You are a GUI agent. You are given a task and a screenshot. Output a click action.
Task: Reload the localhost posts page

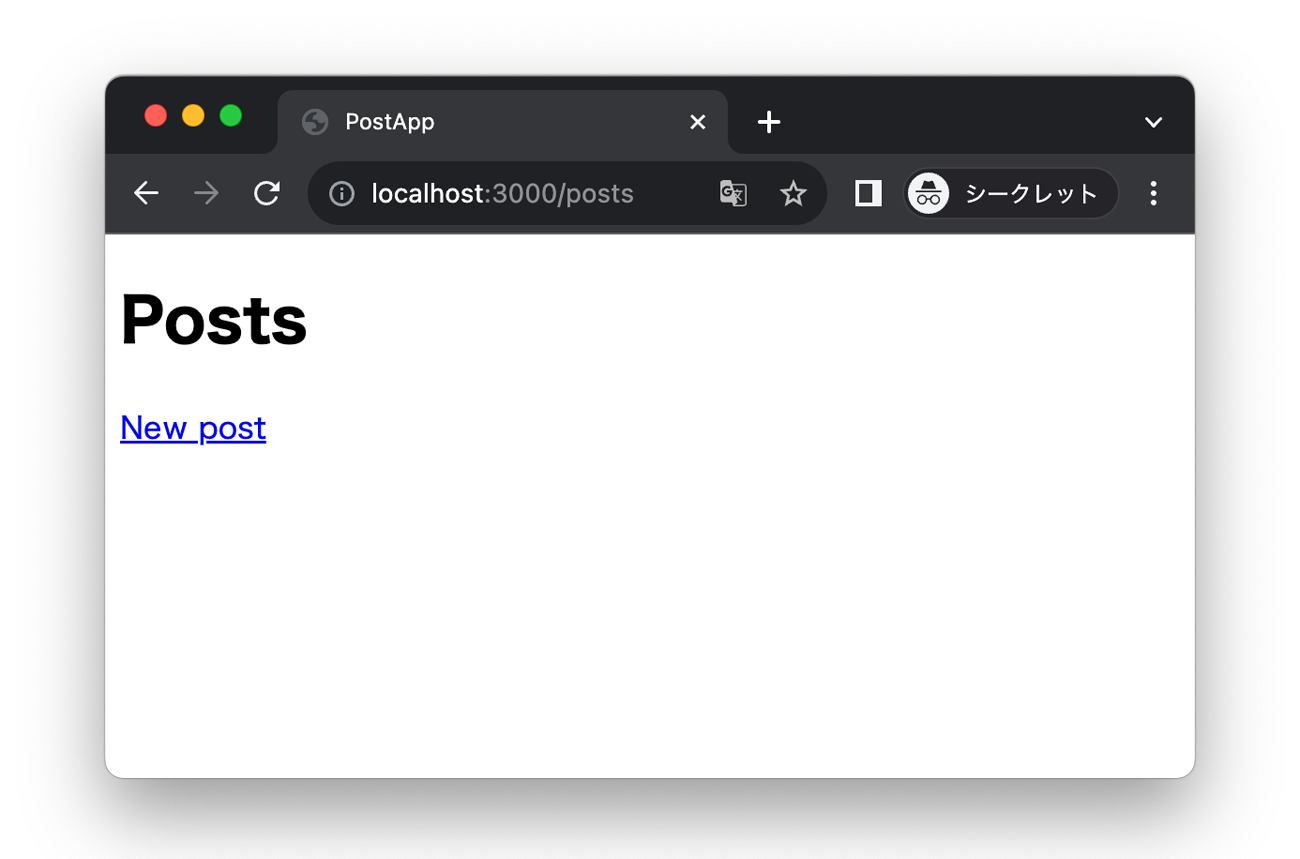(266, 193)
